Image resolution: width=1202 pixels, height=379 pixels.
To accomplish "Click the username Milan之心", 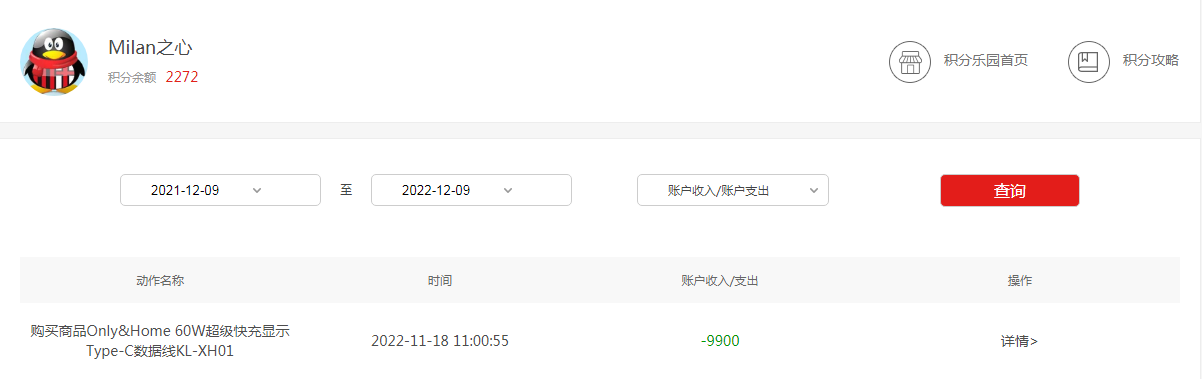I will tap(150, 47).
